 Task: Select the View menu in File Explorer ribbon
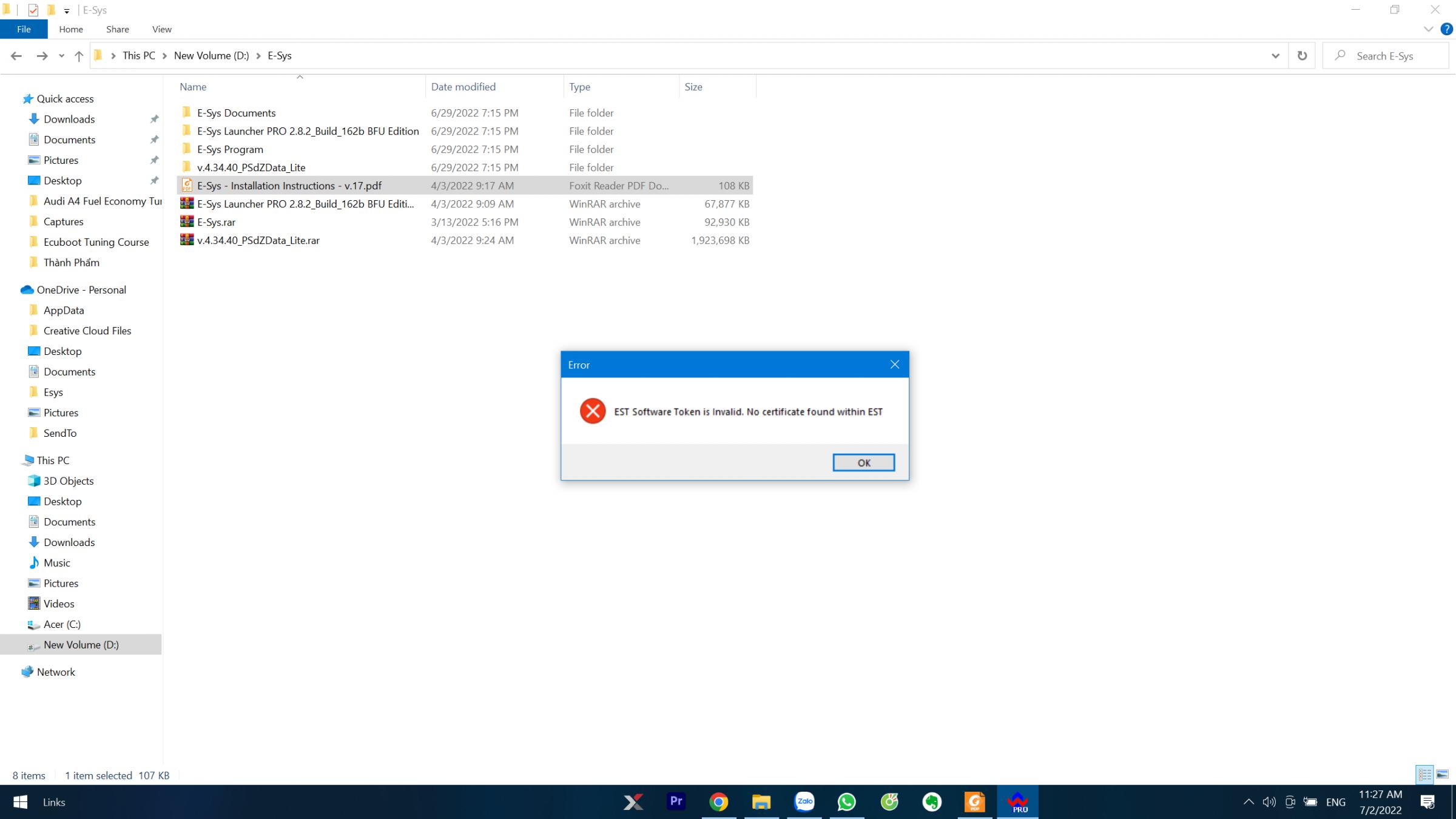[x=161, y=29]
